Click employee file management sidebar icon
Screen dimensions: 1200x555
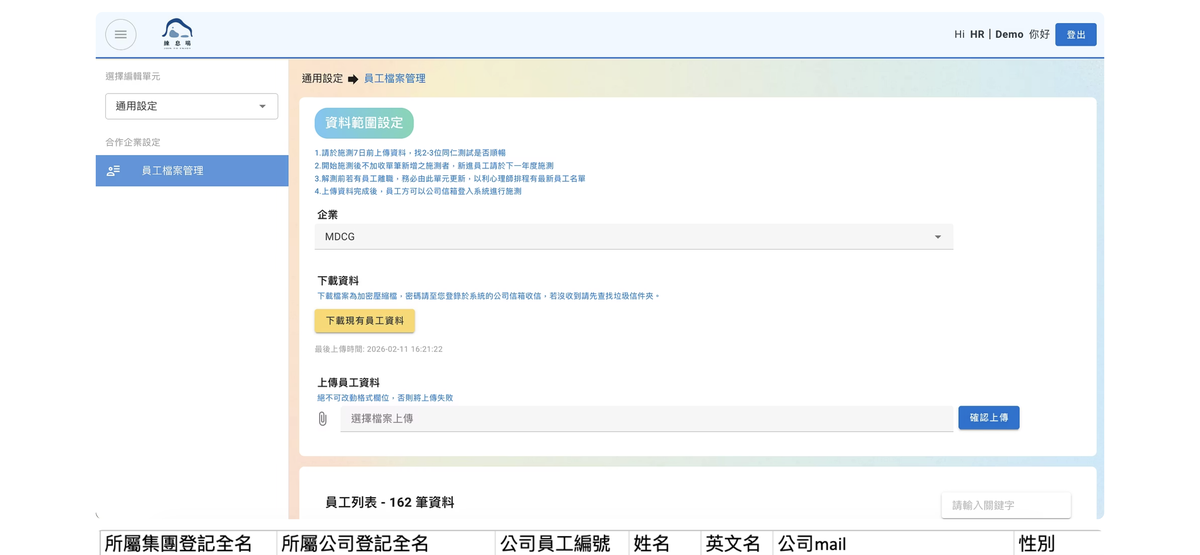pos(114,171)
